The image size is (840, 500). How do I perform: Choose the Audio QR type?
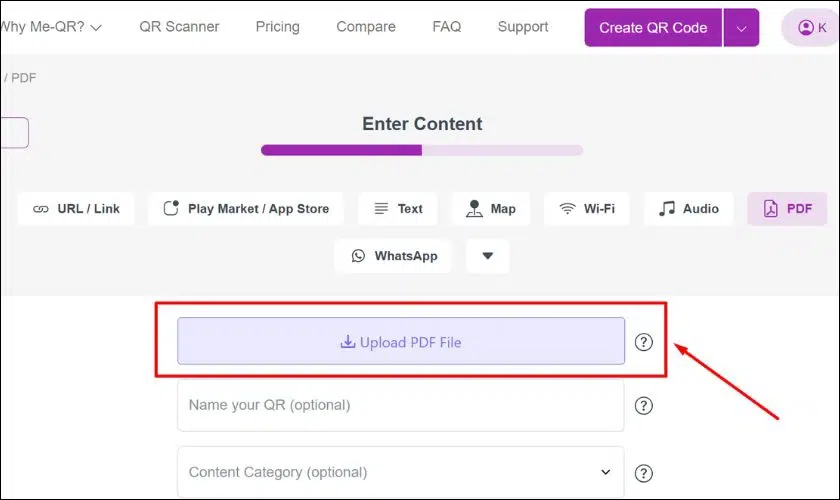[x=688, y=208]
